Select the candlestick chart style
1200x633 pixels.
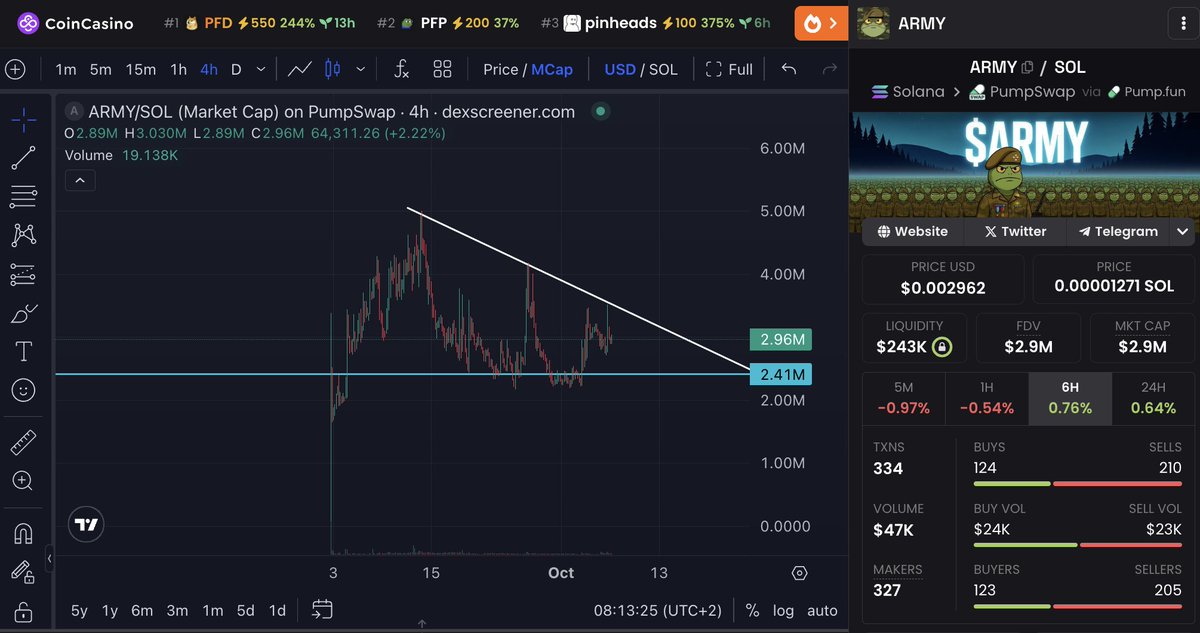[x=332, y=69]
